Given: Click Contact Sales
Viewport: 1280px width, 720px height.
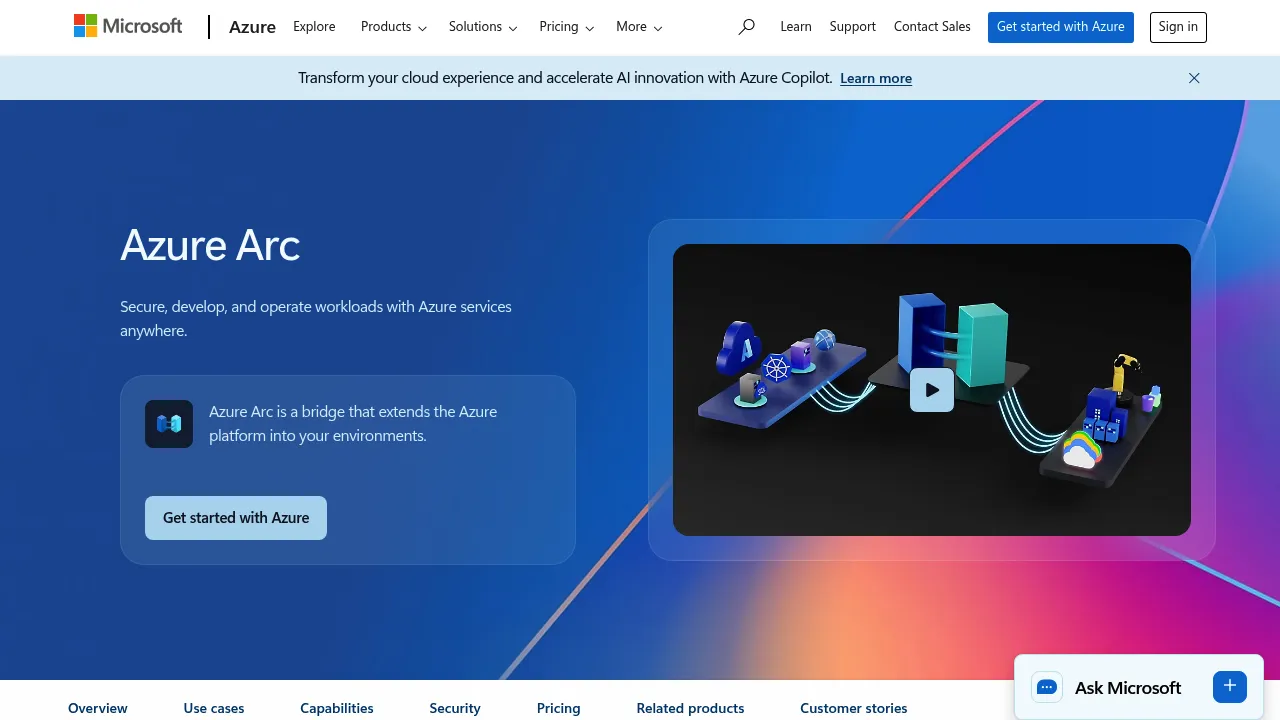Looking at the screenshot, I should click(x=932, y=27).
